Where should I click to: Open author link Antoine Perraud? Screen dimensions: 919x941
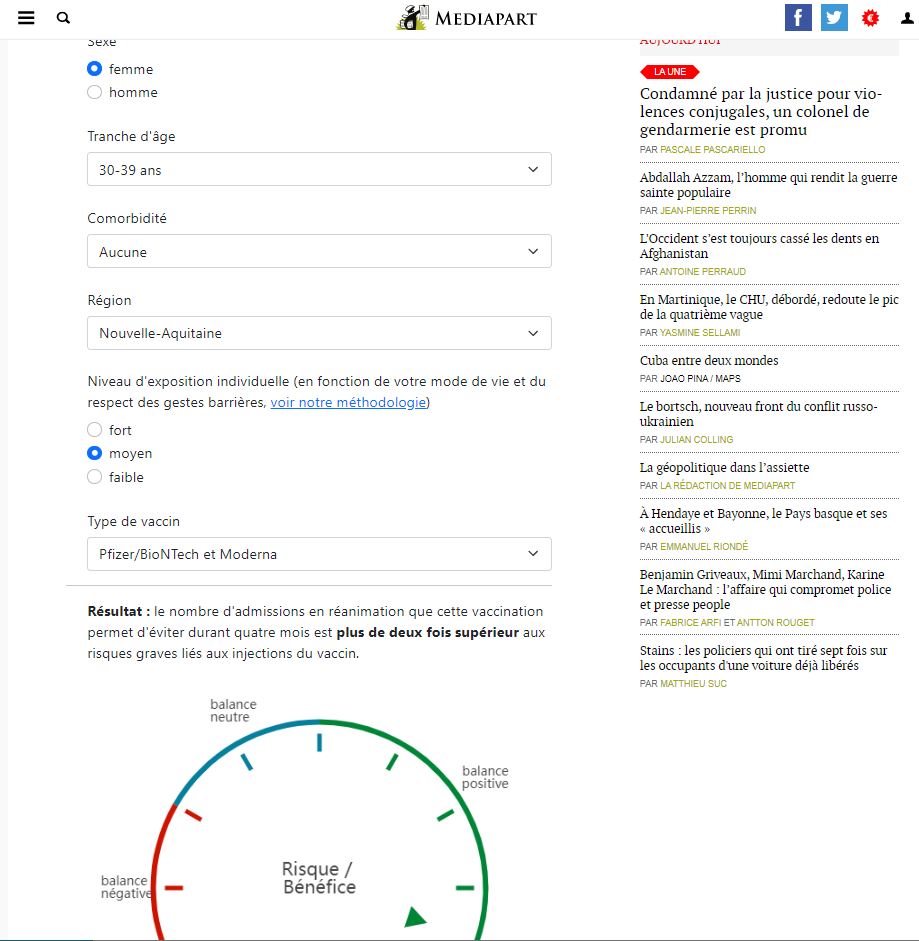click(x=703, y=272)
